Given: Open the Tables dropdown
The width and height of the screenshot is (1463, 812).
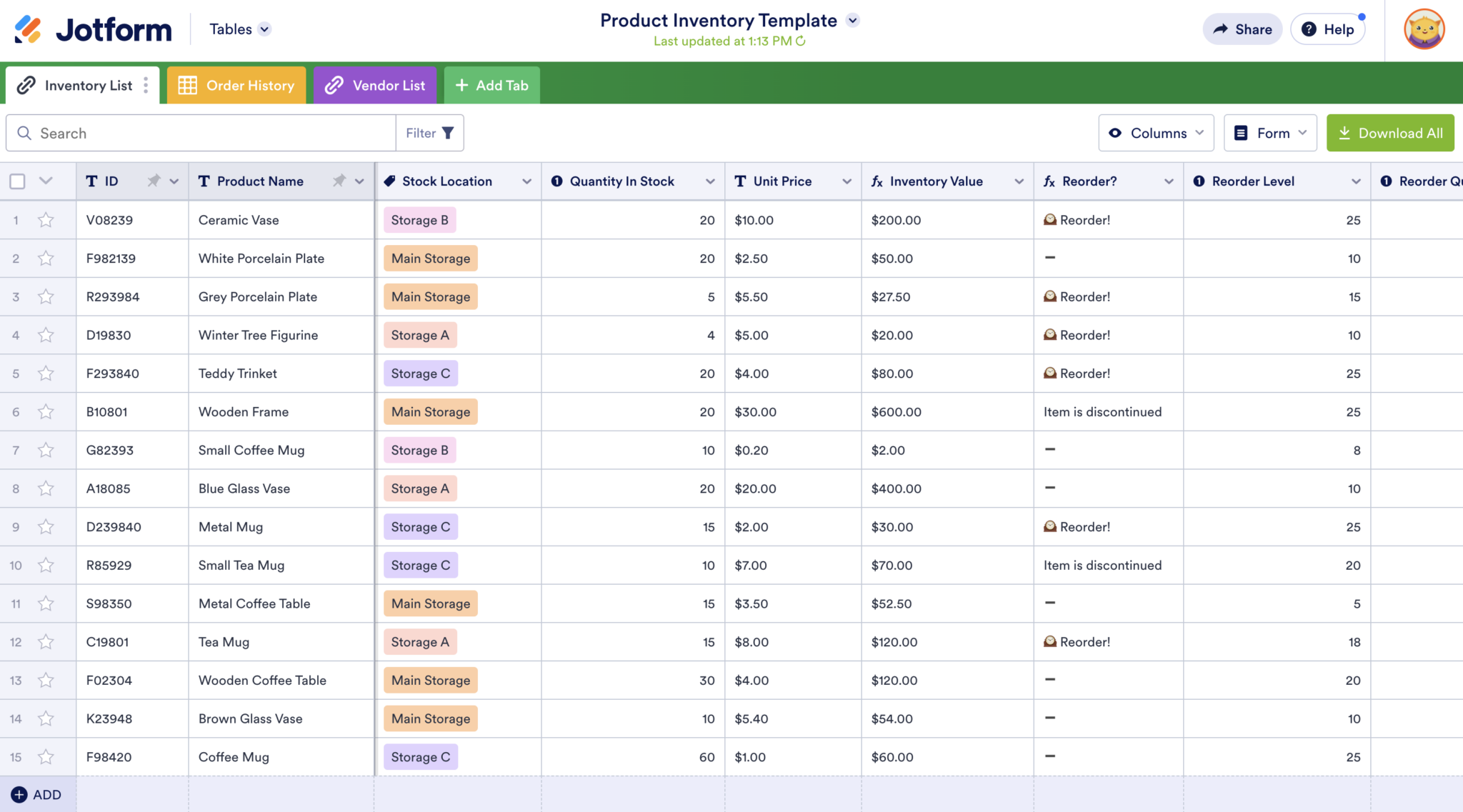Looking at the screenshot, I should [239, 29].
